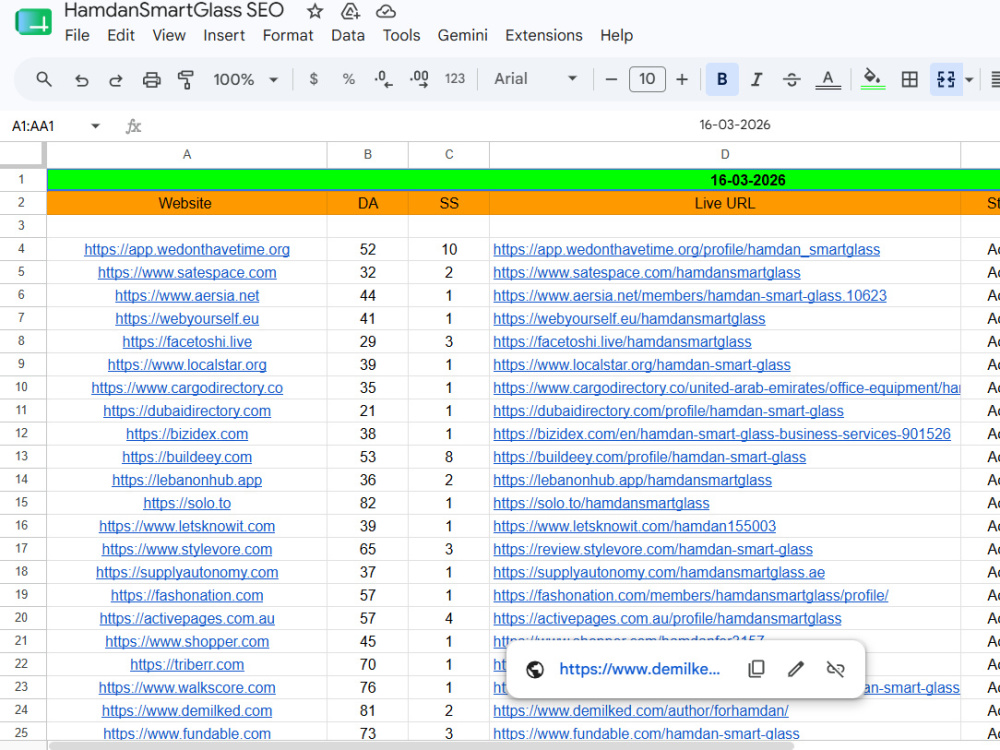
Task: Click the font size input field
Action: [647, 79]
